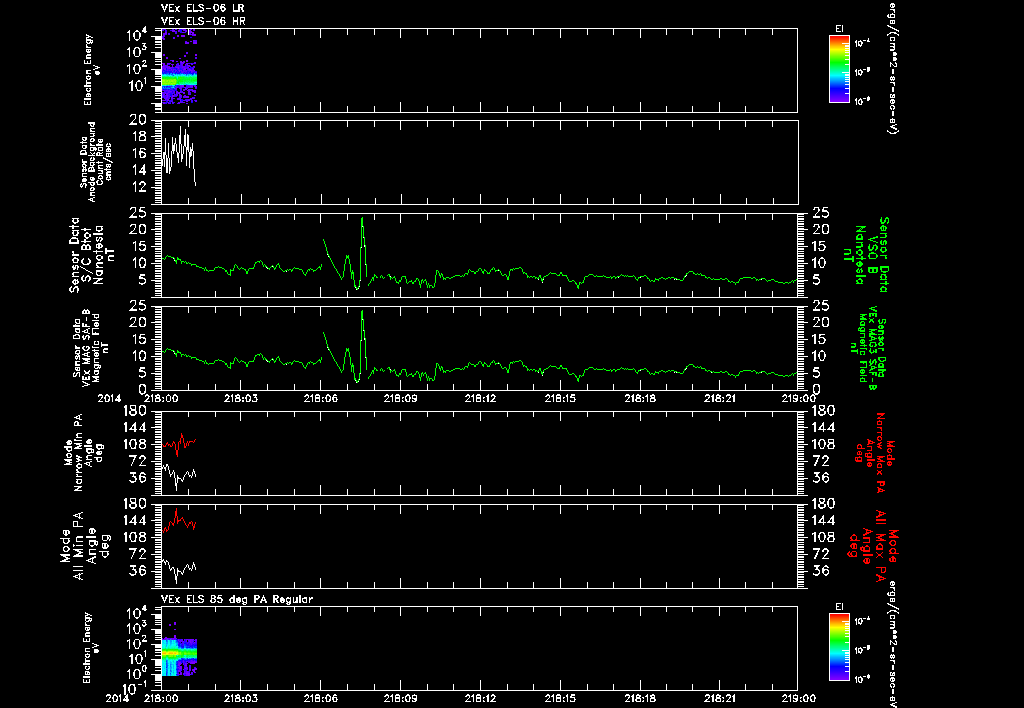Click the 10^-6 tick of the bottom El color bar
The image size is (1024, 708).
point(862,678)
